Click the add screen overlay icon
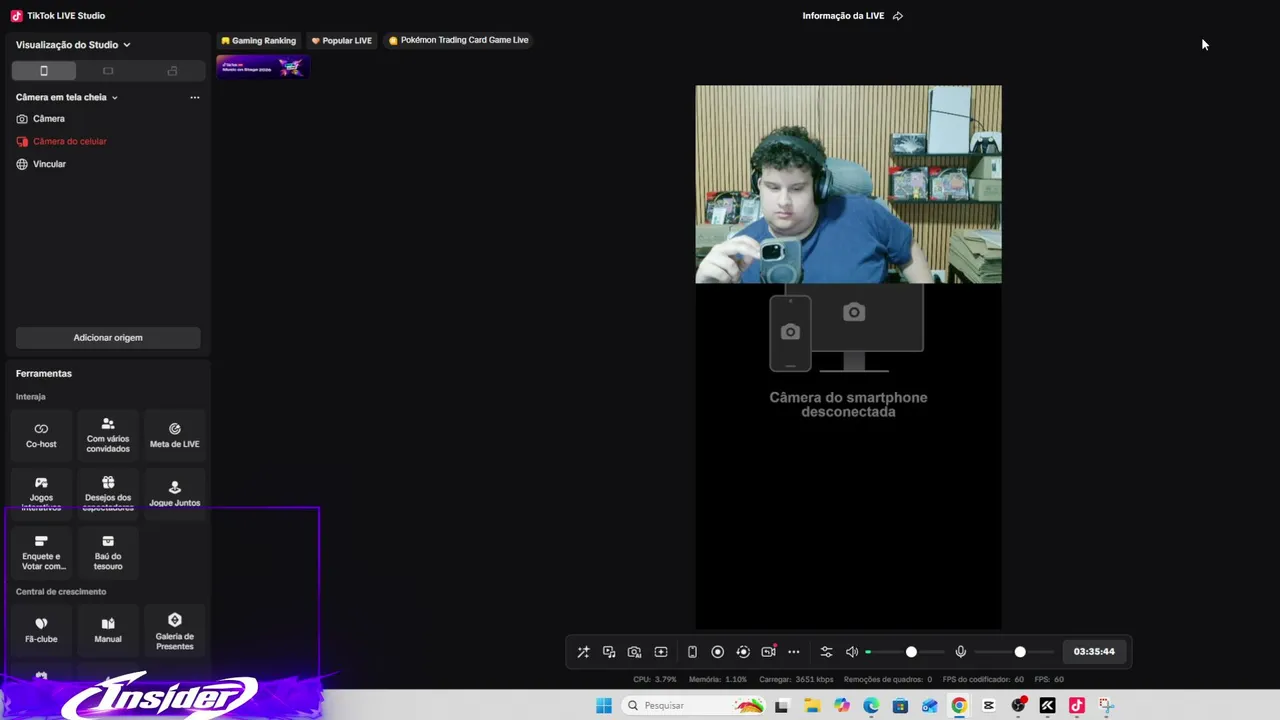The width and height of the screenshot is (1280, 720). click(661, 652)
